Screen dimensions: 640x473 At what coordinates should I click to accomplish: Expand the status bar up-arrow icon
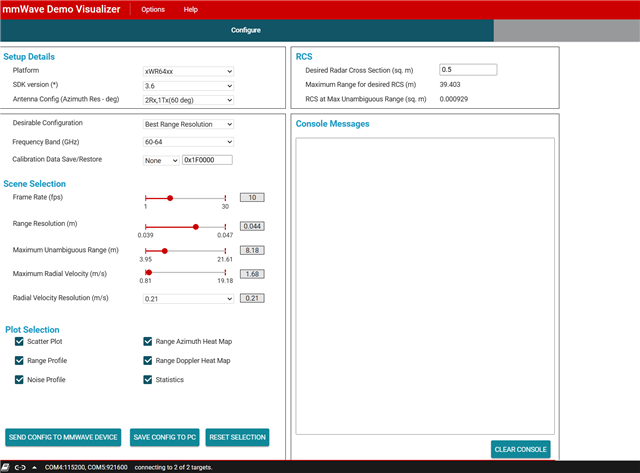34,467
